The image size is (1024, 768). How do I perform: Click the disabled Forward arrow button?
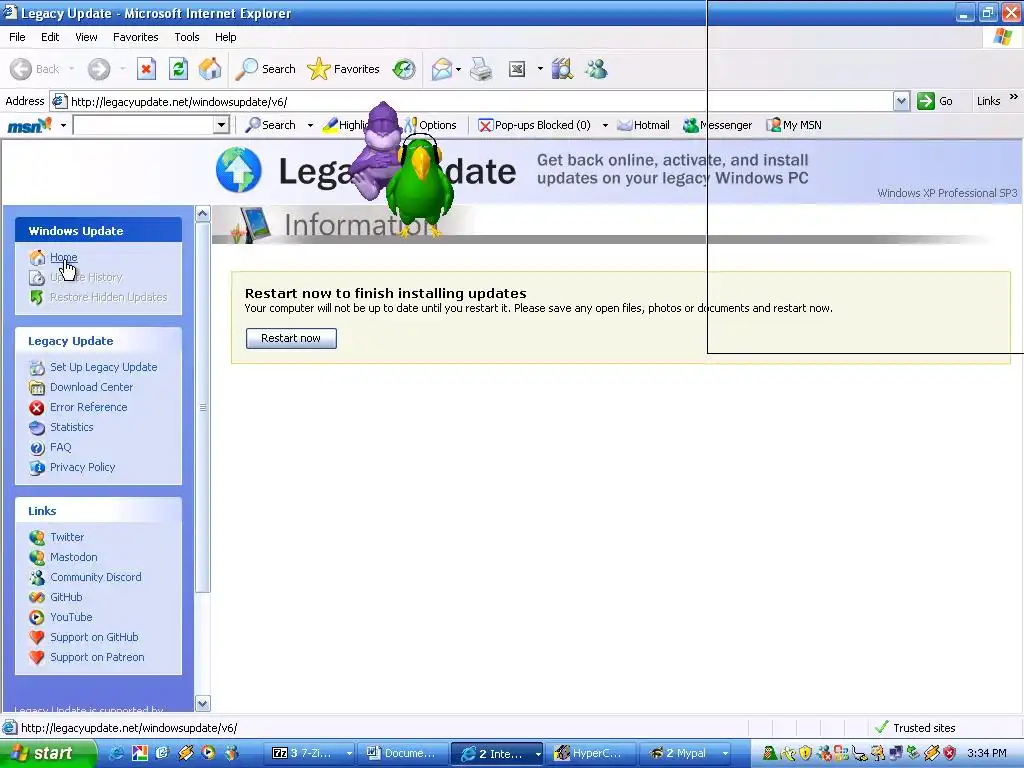tap(99, 69)
